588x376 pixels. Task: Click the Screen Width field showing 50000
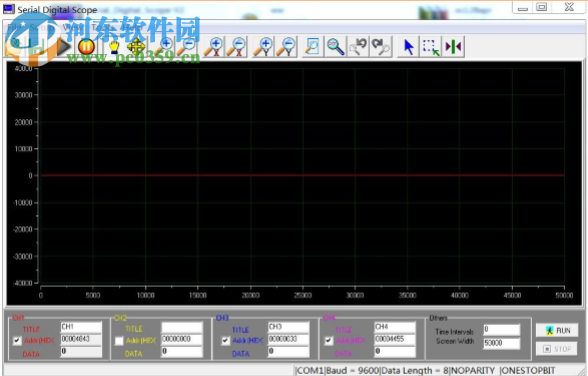click(501, 343)
